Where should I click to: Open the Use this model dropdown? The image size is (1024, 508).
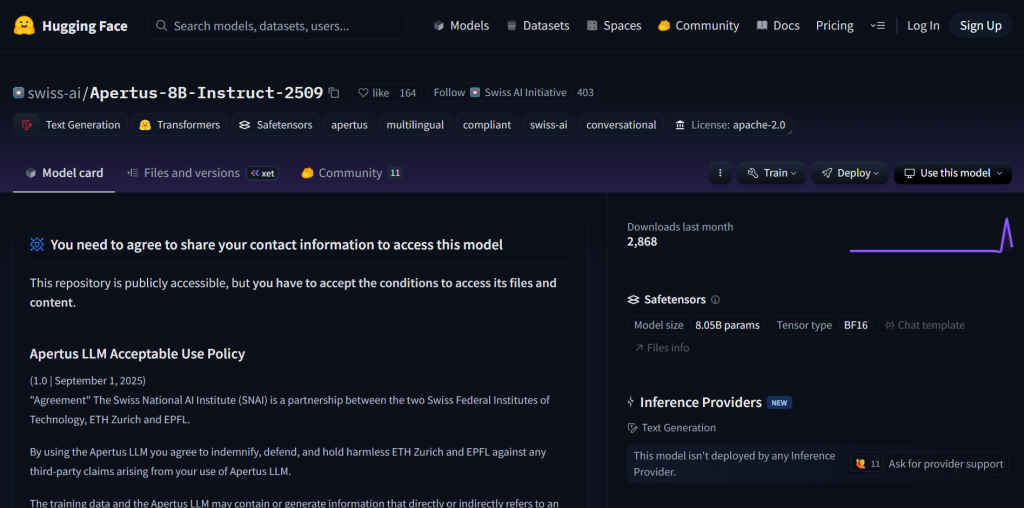[x=952, y=173]
